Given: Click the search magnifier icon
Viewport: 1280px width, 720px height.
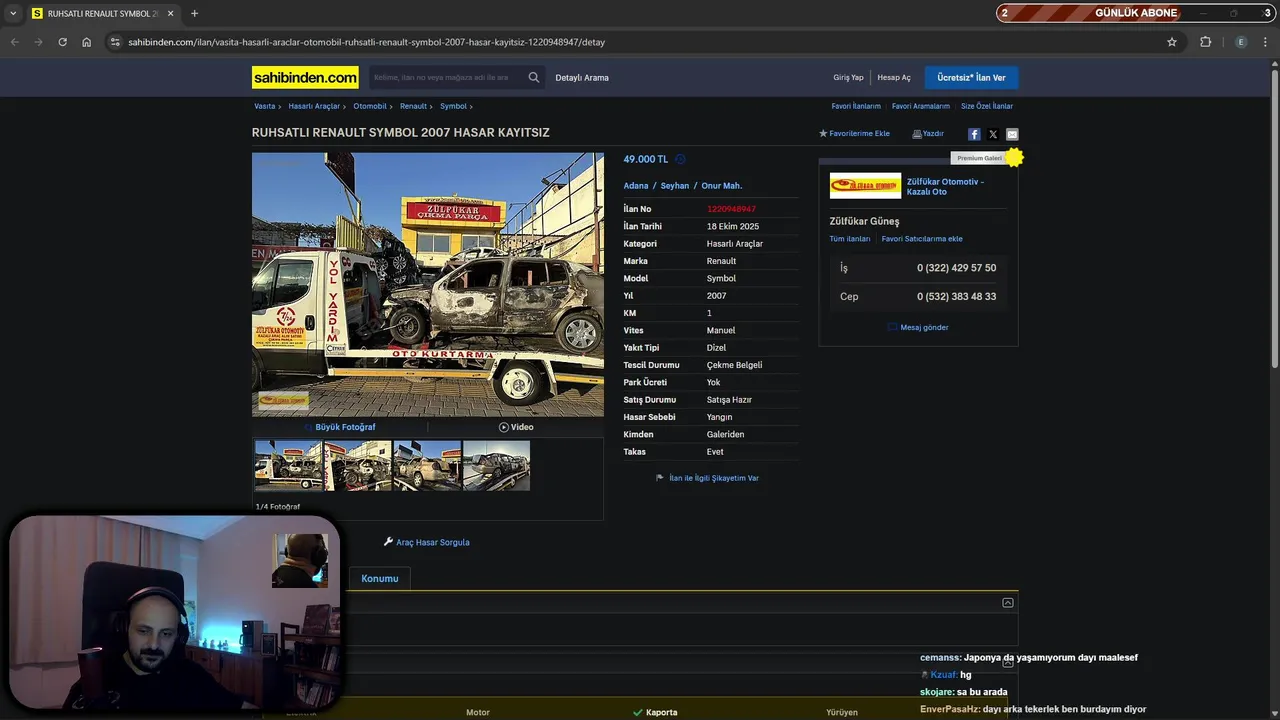Looking at the screenshot, I should point(534,77).
